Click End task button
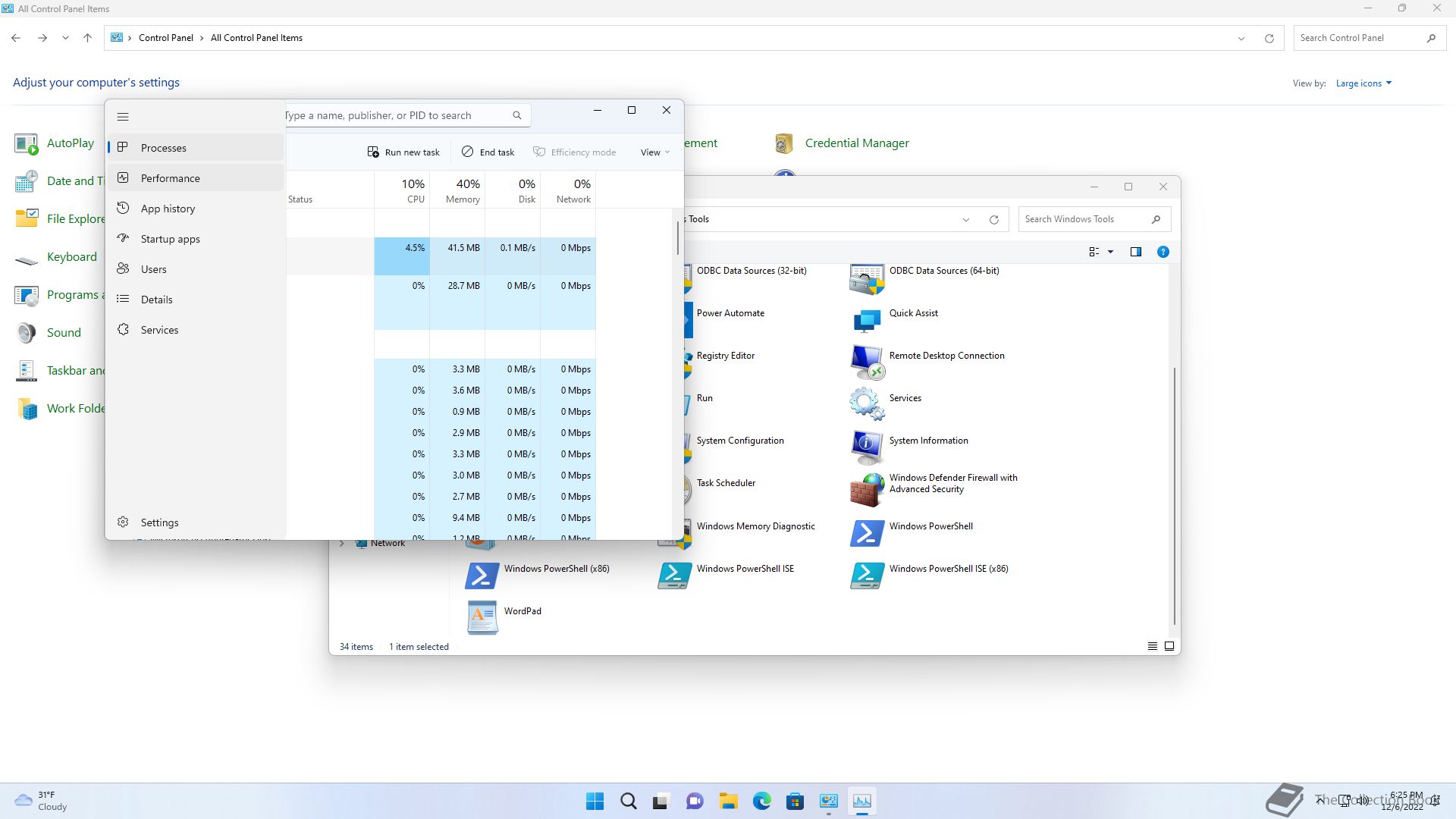The image size is (1456, 819). [x=488, y=152]
